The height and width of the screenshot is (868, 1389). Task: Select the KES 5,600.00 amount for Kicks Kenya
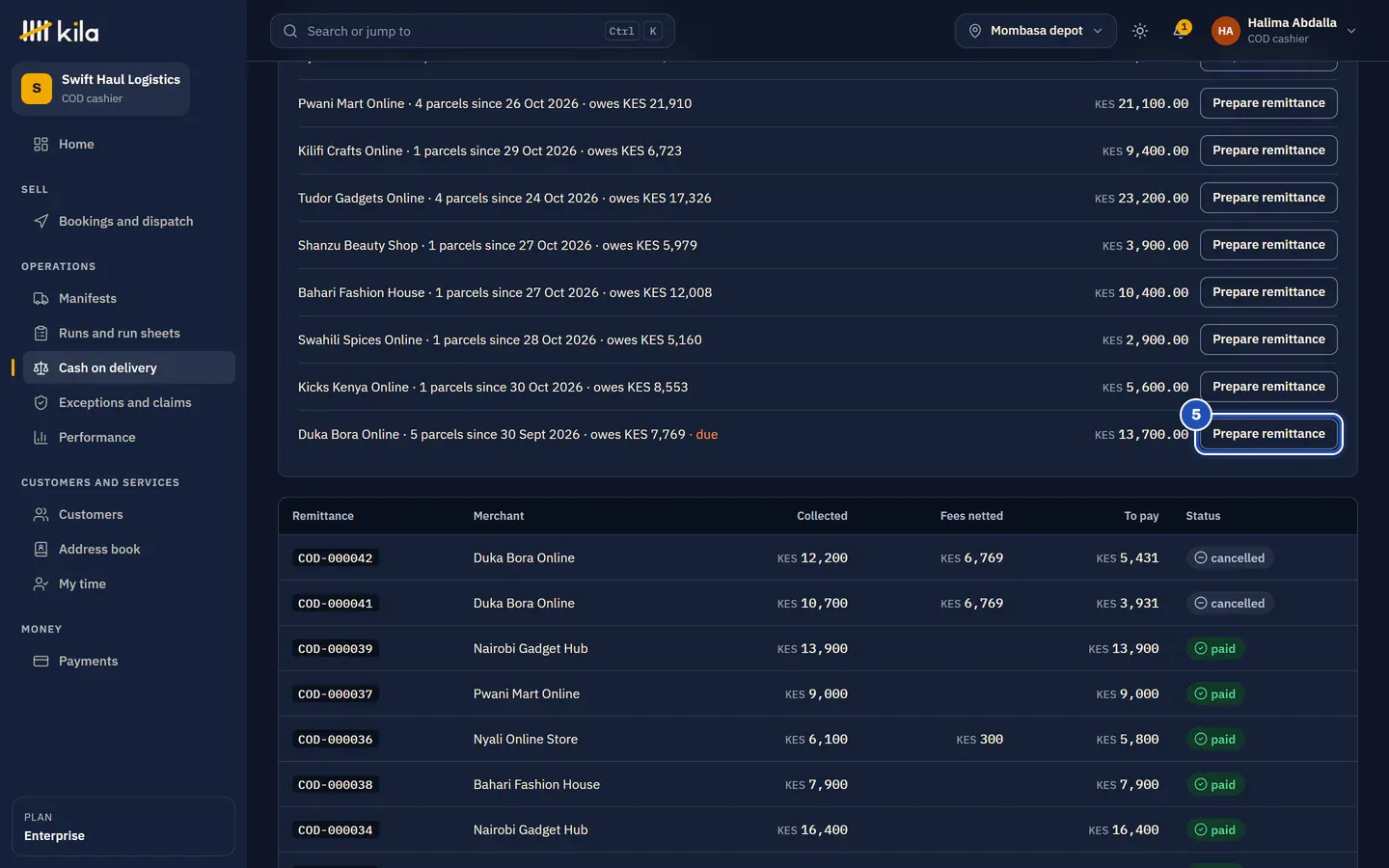(x=1146, y=388)
